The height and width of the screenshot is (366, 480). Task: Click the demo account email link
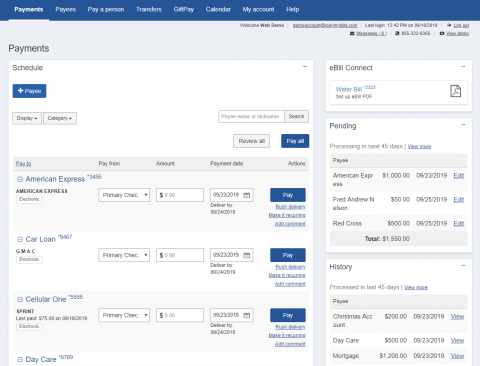pyautogui.click(x=325, y=25)
